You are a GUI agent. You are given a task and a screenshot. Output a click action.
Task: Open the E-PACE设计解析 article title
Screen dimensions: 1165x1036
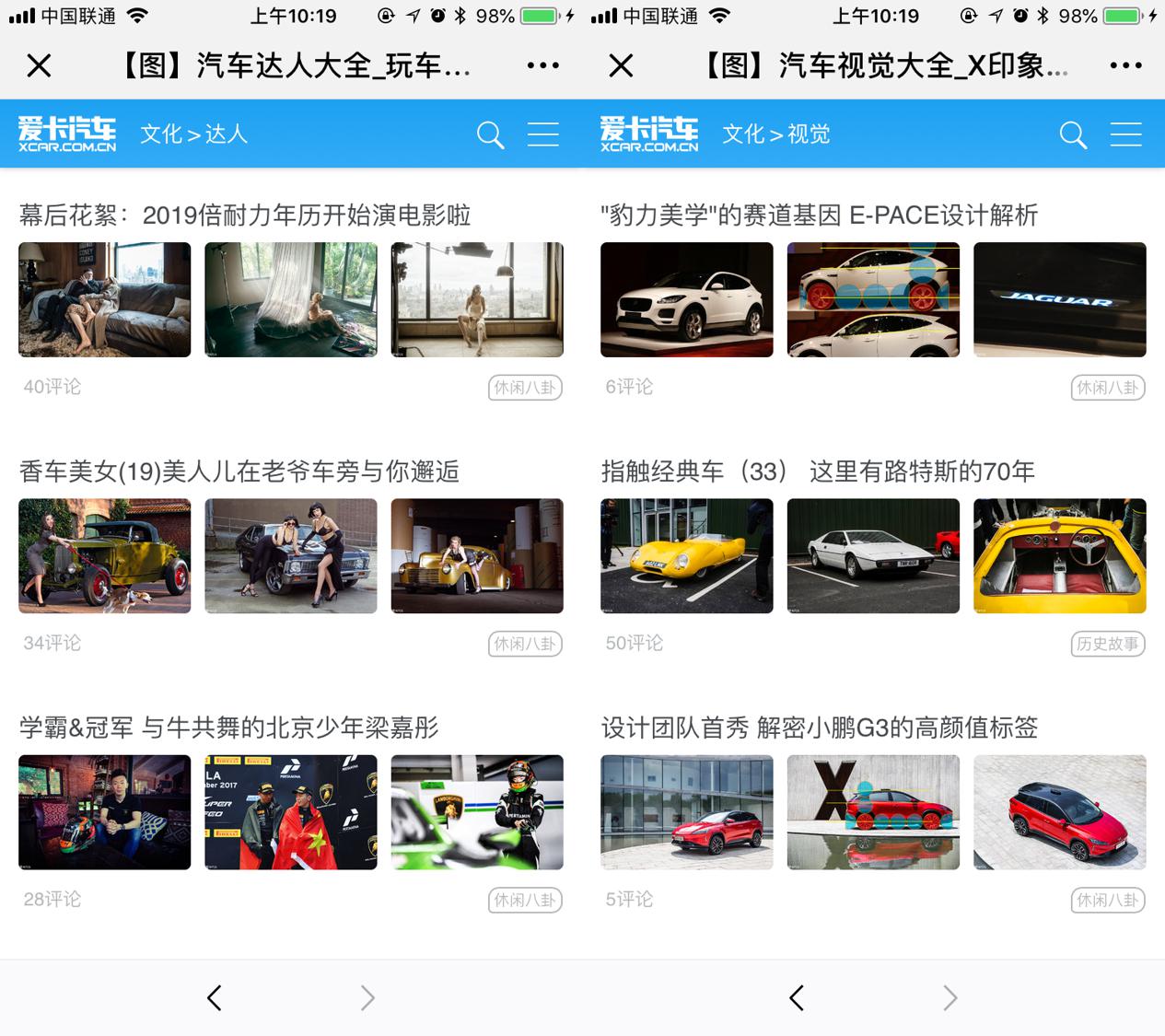[x=819, y=215]
